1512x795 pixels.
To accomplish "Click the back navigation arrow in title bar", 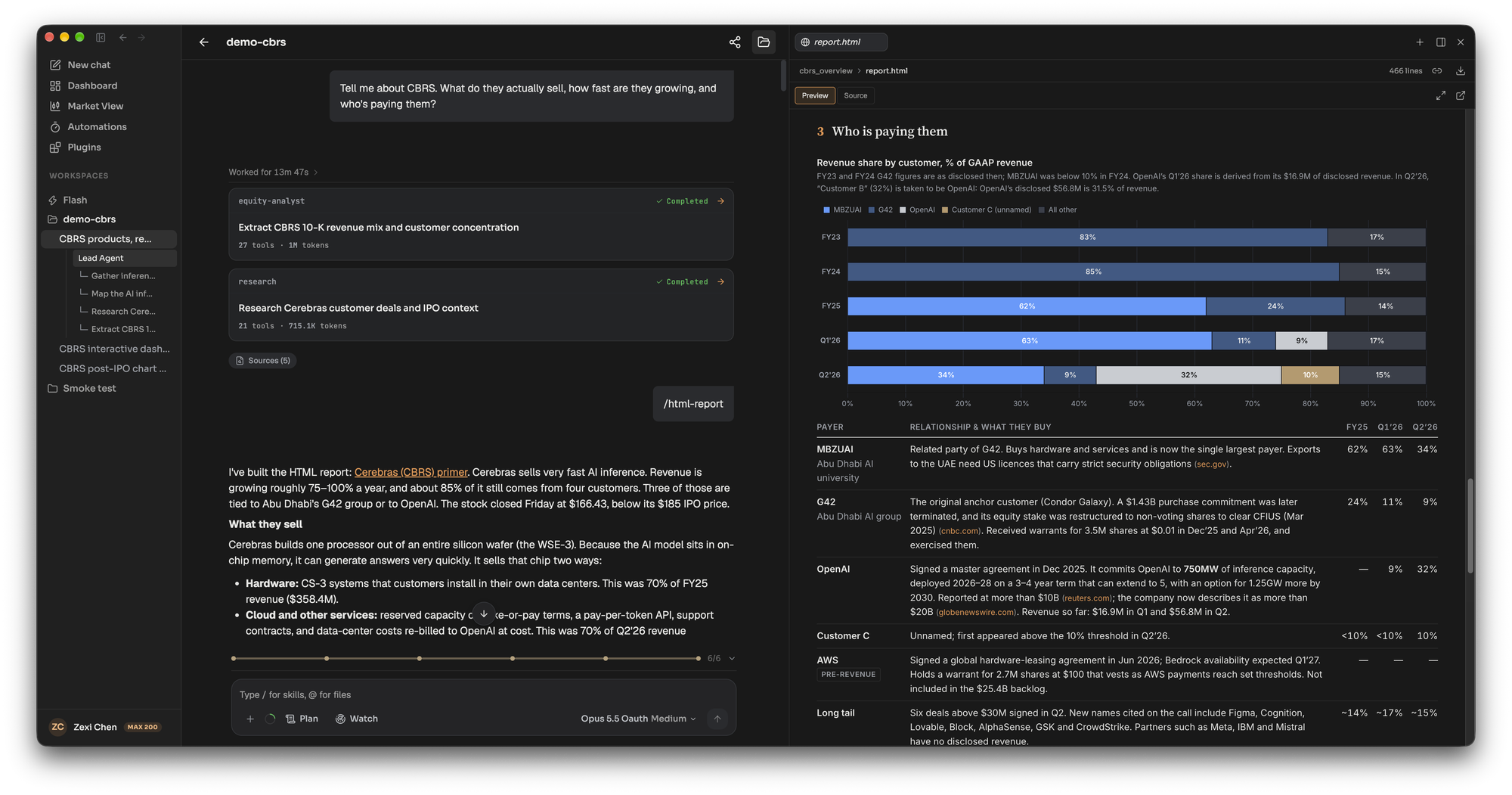I will point(122,37).
